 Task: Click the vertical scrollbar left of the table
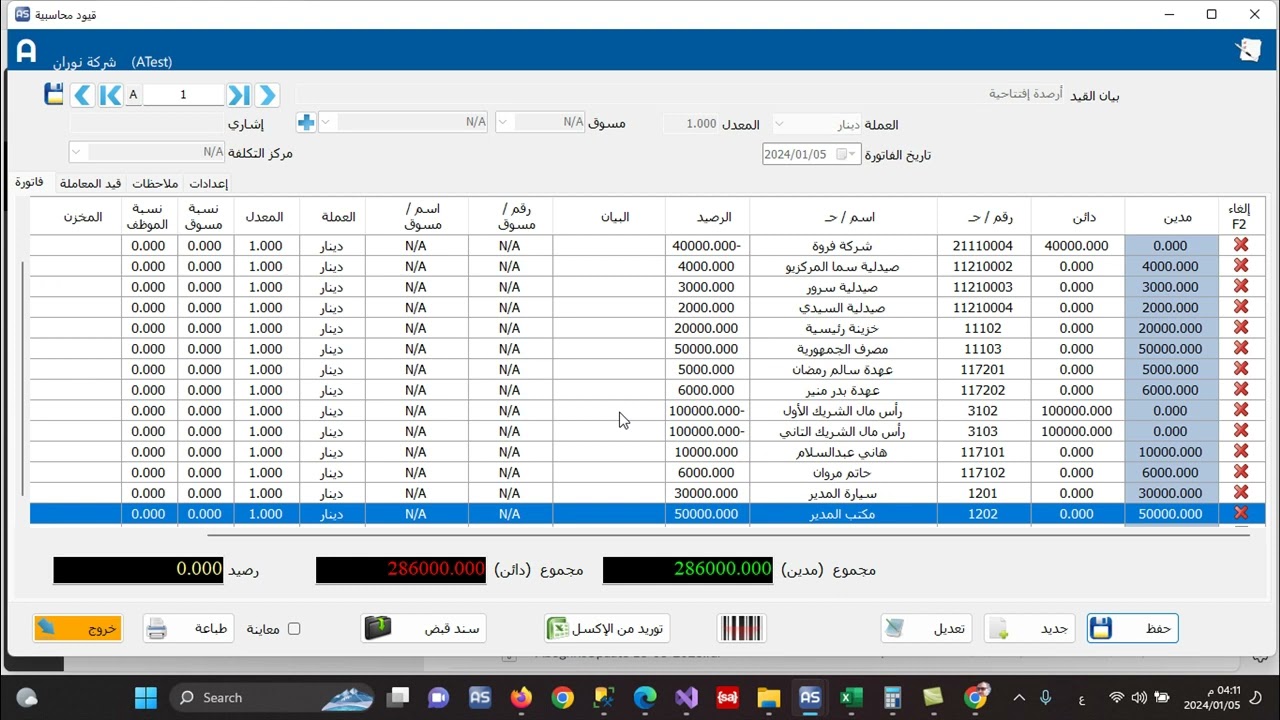(x=22, y=380)
